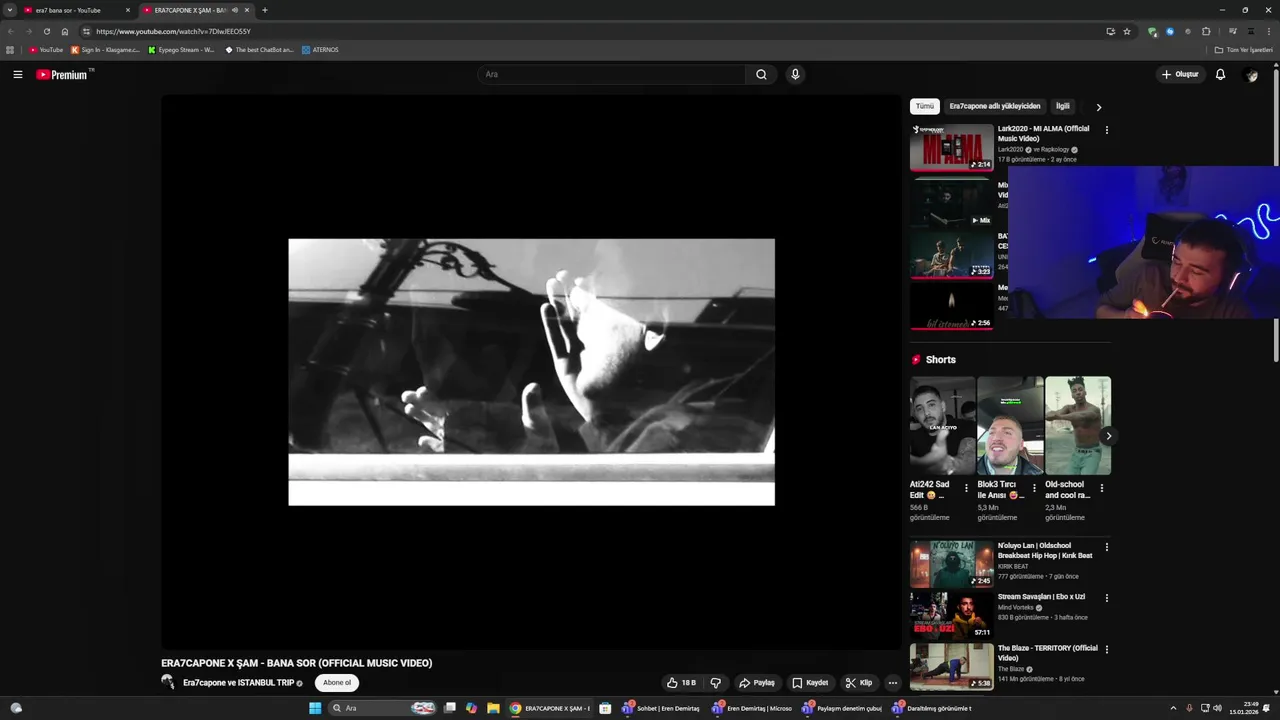Click the Oluştur create button
Image resolution: width=1280 pixels, height=720 pixels.
(1180, 74)
